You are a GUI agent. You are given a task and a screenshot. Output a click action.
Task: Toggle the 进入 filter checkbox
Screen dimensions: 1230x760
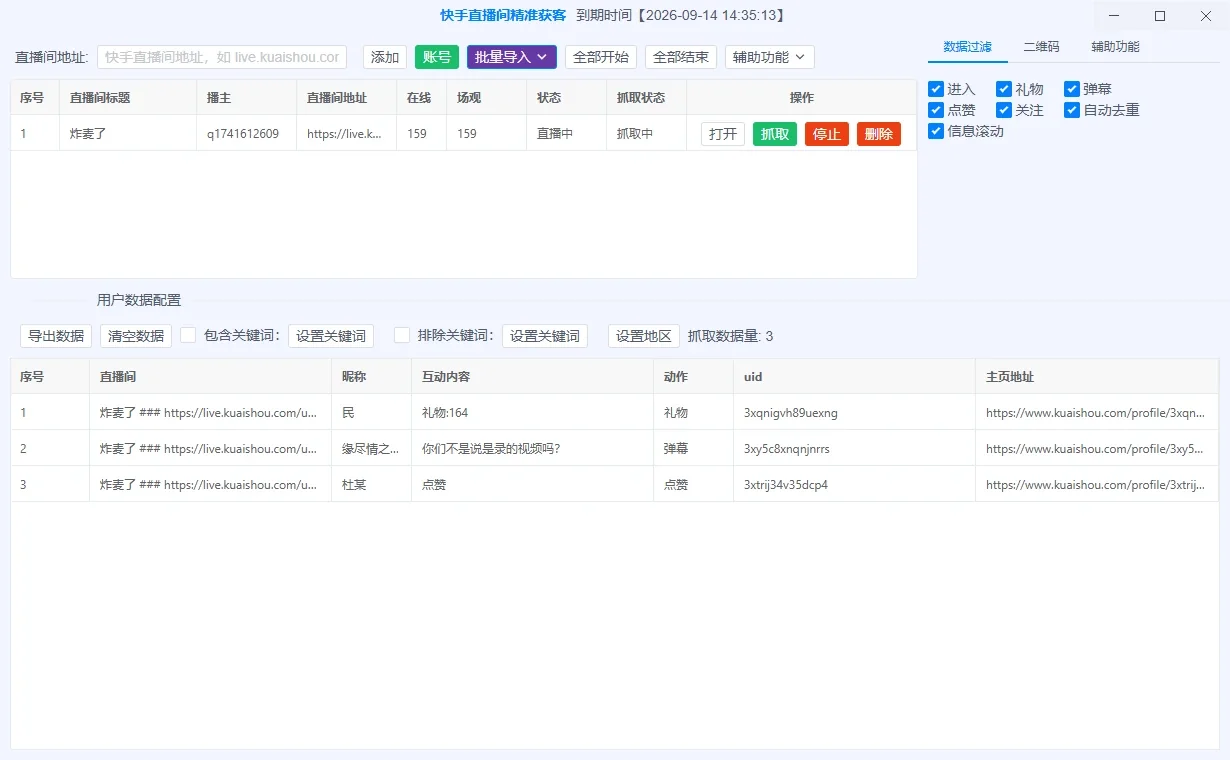pyautogui.click(x=936, y=89)
